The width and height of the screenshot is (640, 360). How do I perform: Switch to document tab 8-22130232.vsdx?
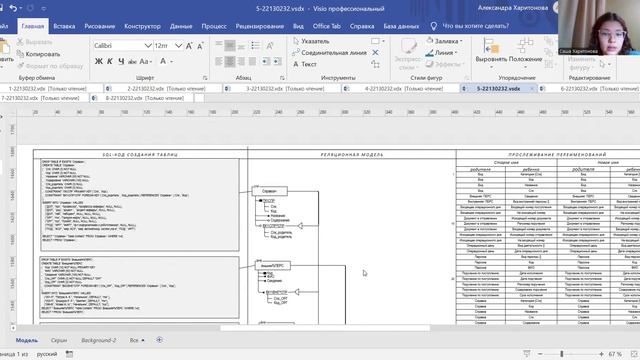point(141,98)
